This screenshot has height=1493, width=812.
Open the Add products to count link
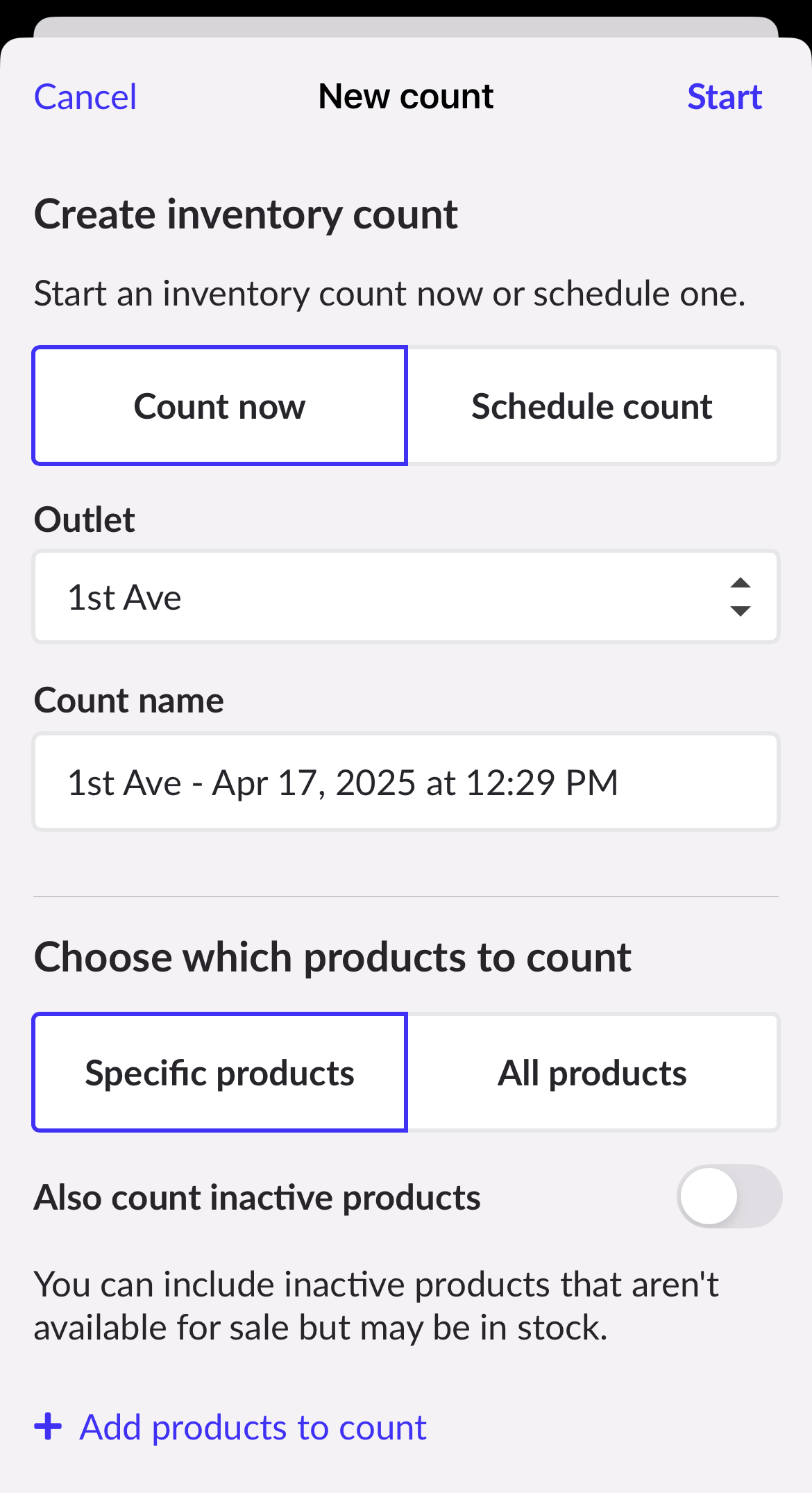pyautogui.click(x=253, y=1428)
